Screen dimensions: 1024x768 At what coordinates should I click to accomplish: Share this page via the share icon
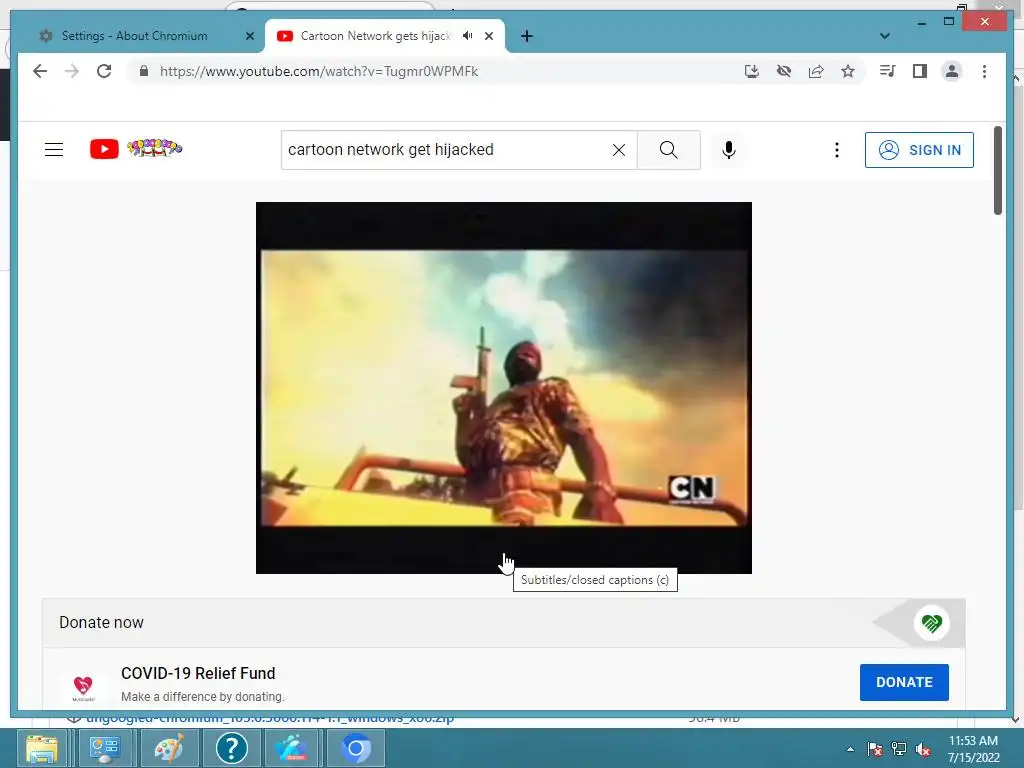pos(816,71)
